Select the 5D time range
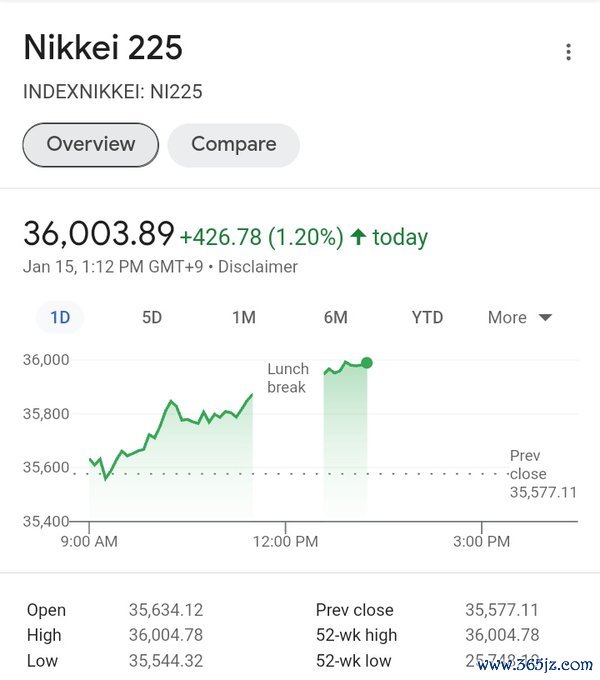 click(152, 317)
